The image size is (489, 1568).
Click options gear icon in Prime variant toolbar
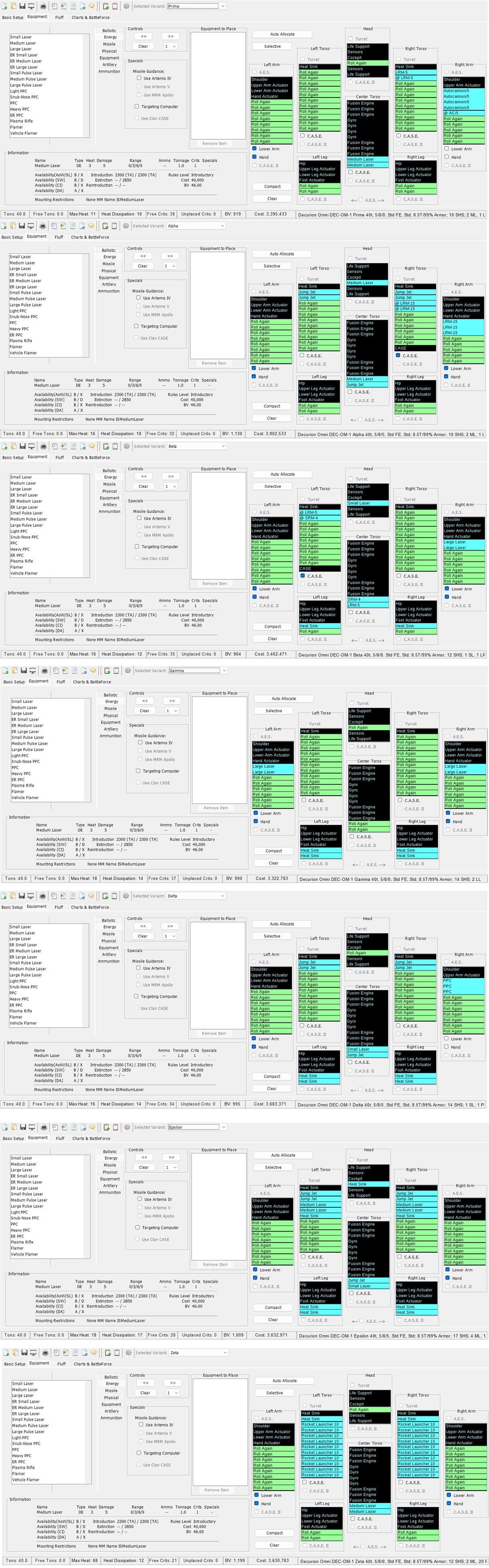(x=127, y=6)
